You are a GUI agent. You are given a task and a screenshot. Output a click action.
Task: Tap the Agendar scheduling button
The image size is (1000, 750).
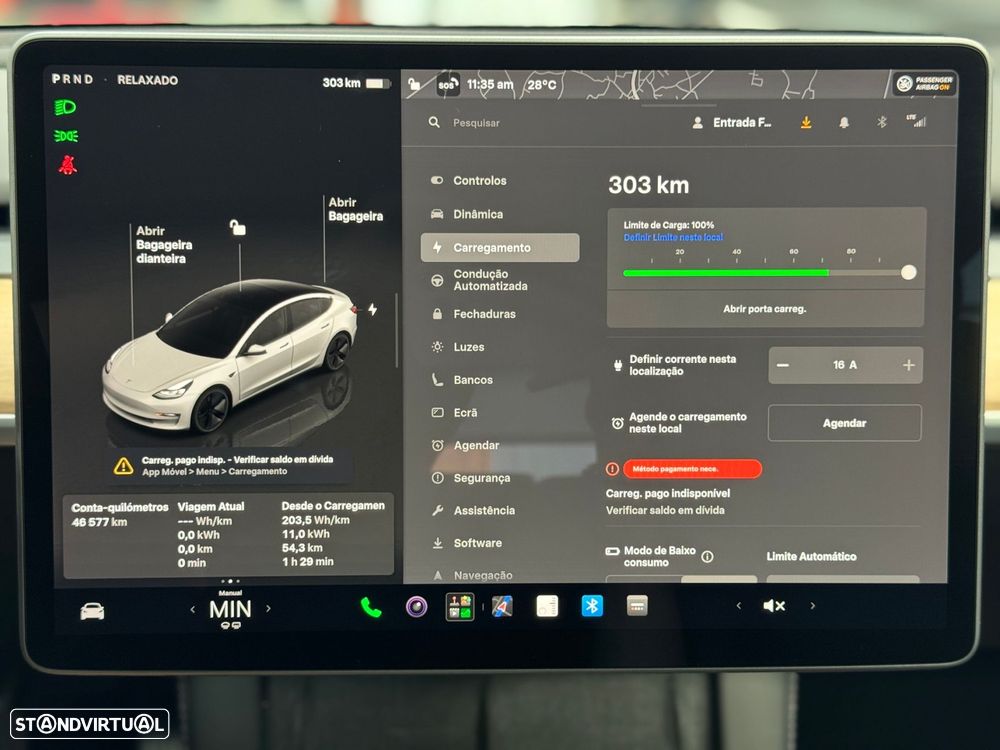(x=844, y=423)
